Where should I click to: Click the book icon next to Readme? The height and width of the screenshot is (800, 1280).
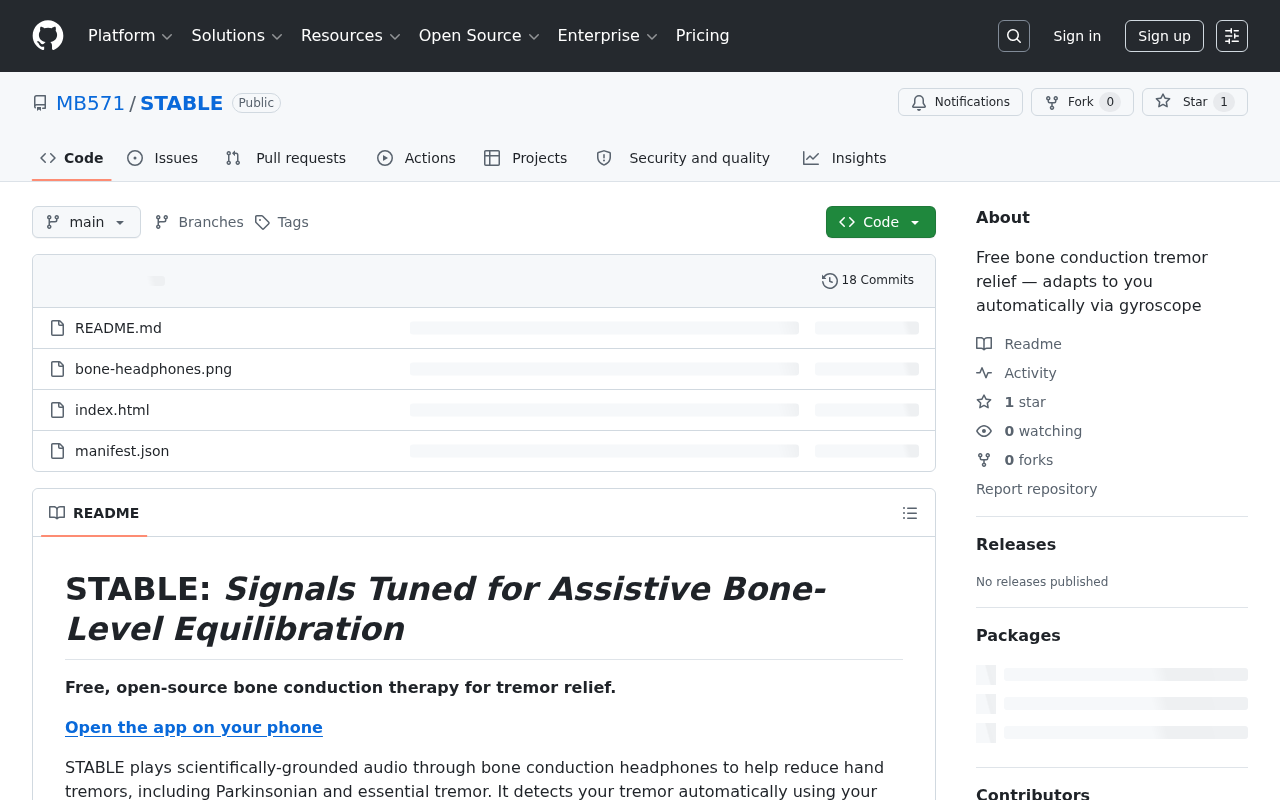(984, 344)
